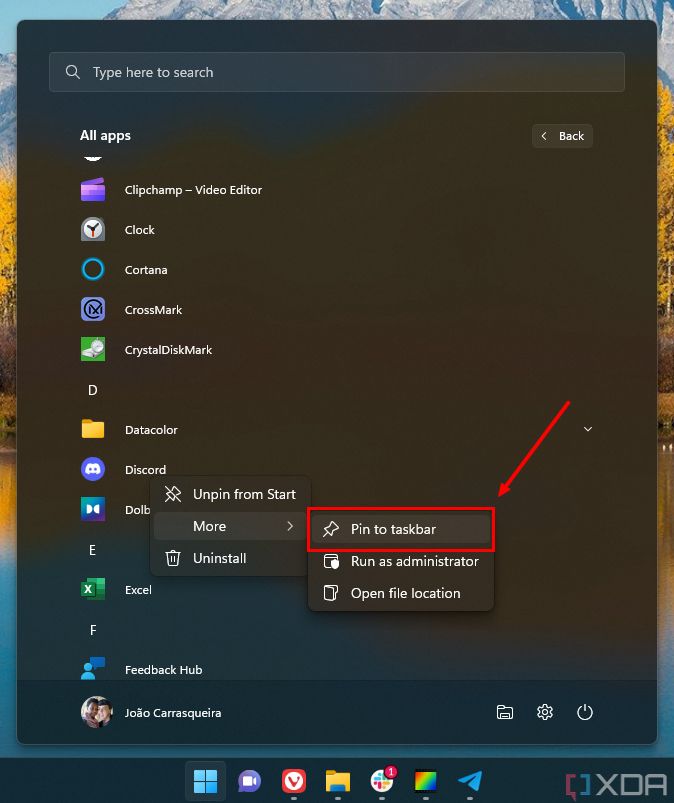Click the Feedback Hub app name
The height and width of the screenshot is (803, 674).
point(163,670)
